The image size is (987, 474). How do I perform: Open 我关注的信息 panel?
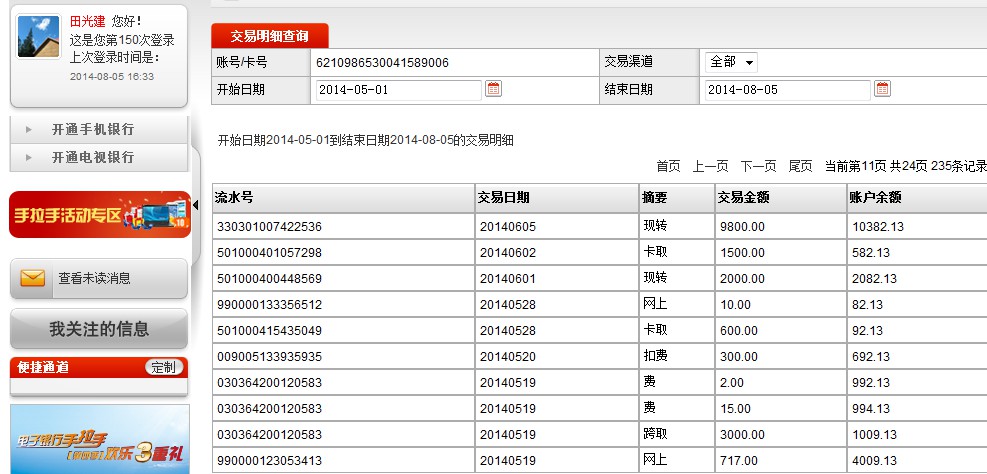[x=99, y=329]
